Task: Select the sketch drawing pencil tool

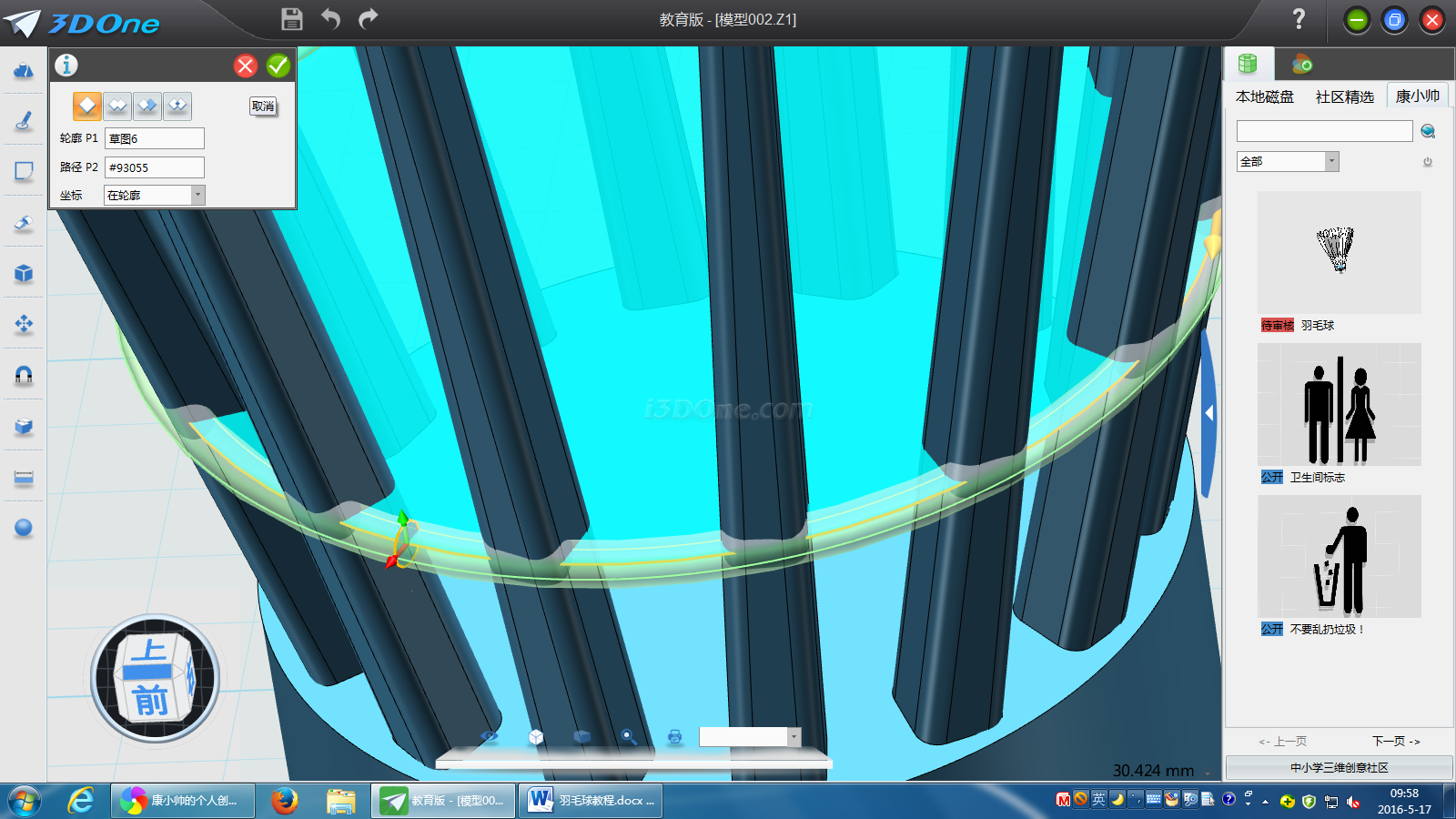Action: pos(24,120)
